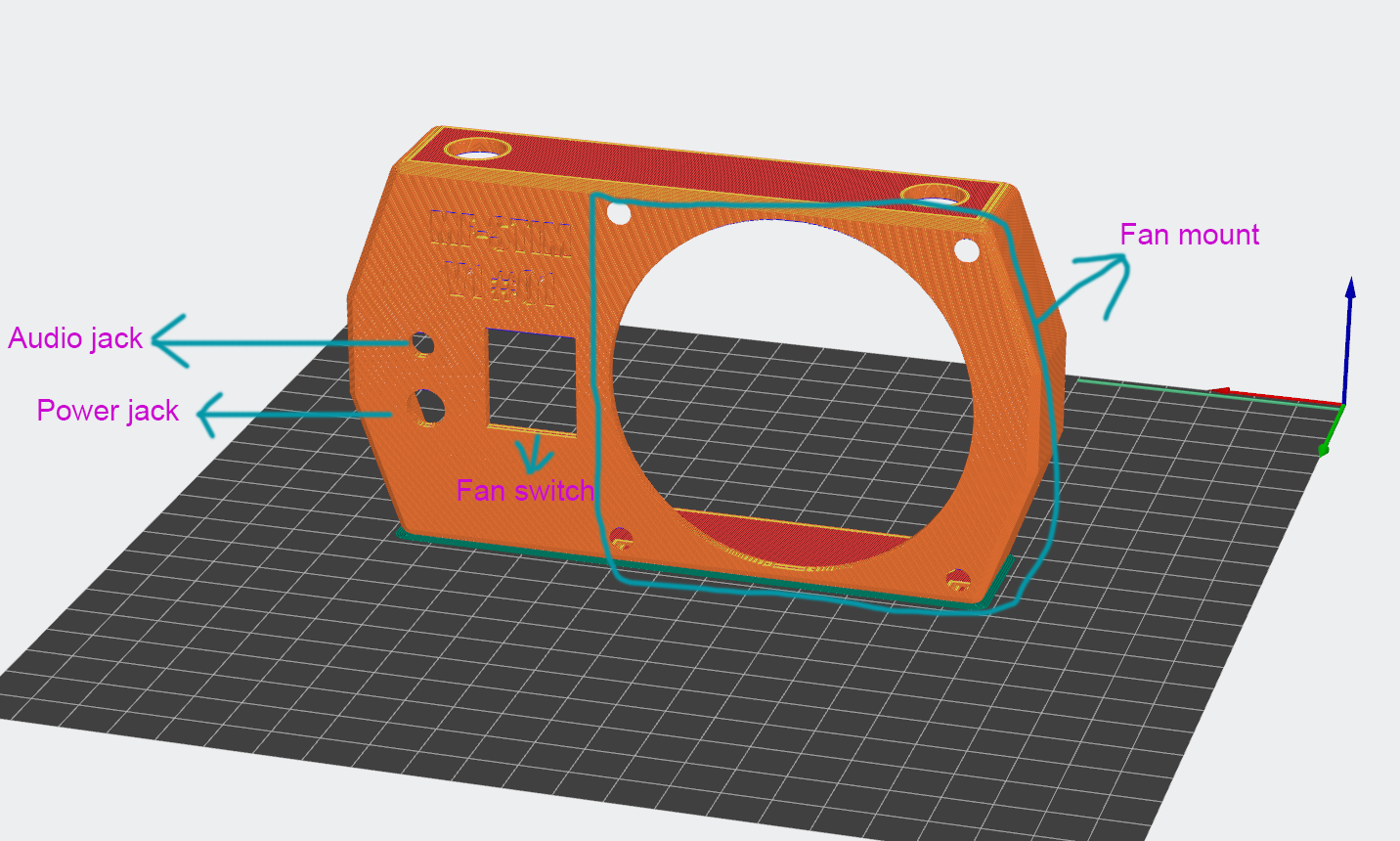
Task: Click the top-left fan mount screw hole
Action: pos(619,212)
